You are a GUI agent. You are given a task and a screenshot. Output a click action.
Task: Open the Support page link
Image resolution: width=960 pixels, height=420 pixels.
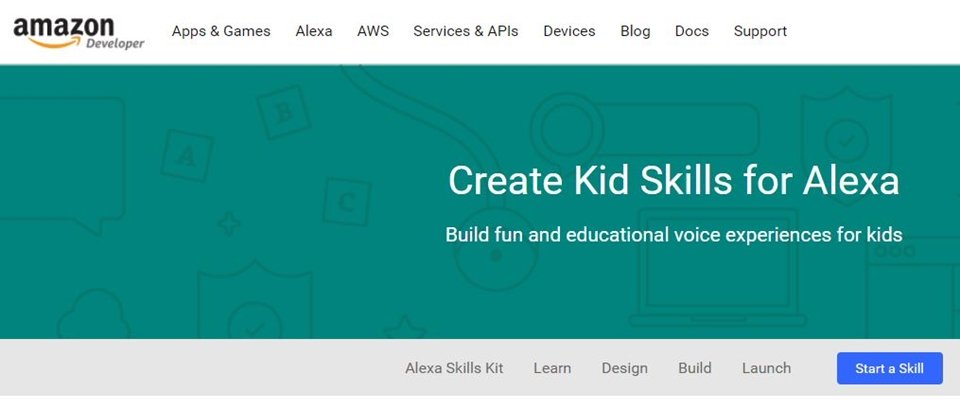[760, 31]
